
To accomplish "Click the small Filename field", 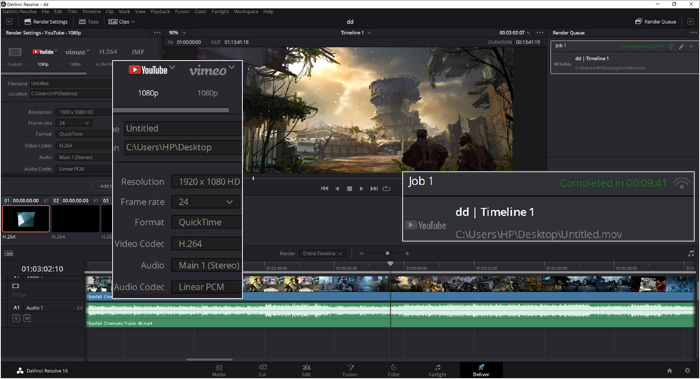I will pos(71,83).
